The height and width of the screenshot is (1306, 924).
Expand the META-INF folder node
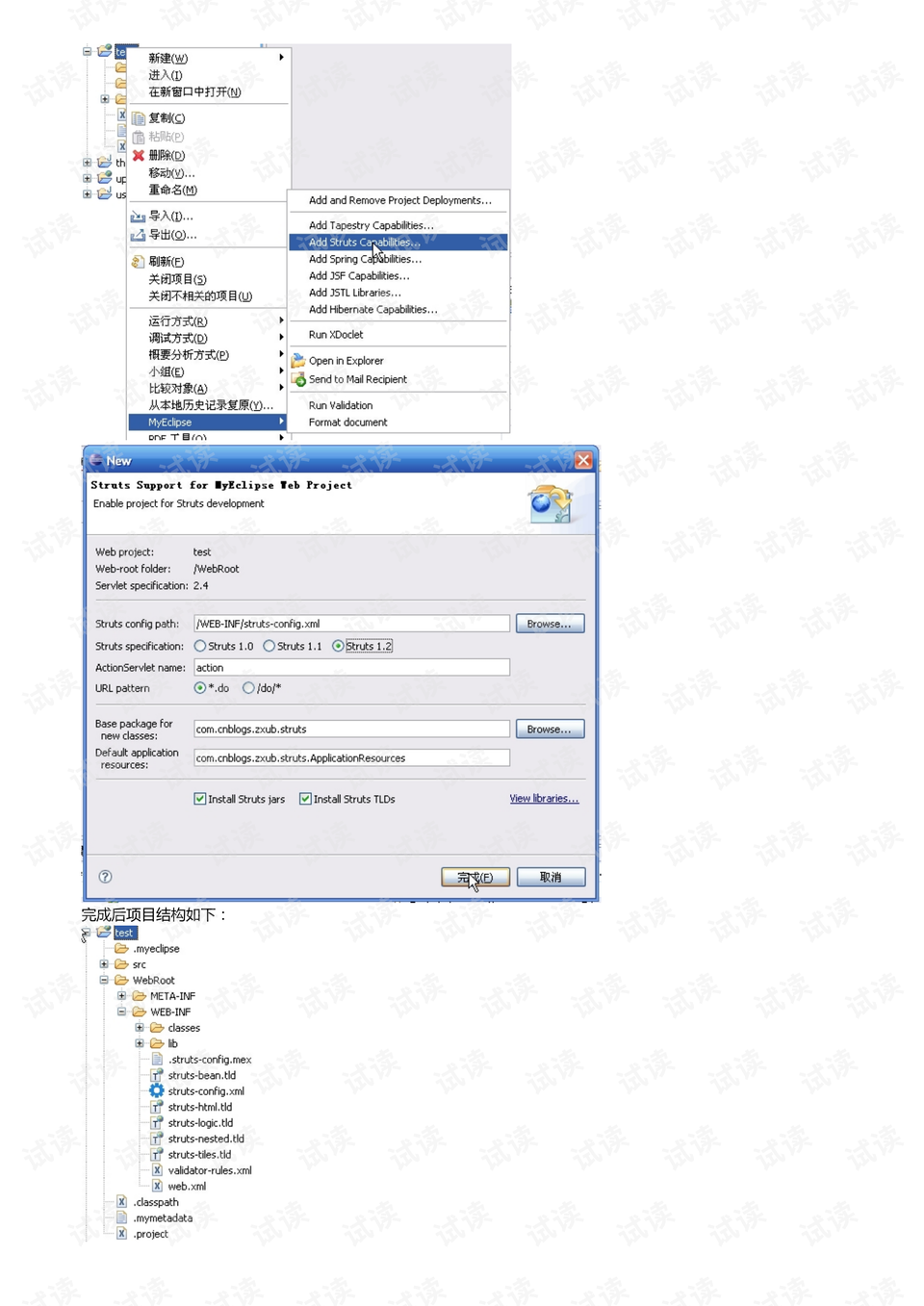121,996
